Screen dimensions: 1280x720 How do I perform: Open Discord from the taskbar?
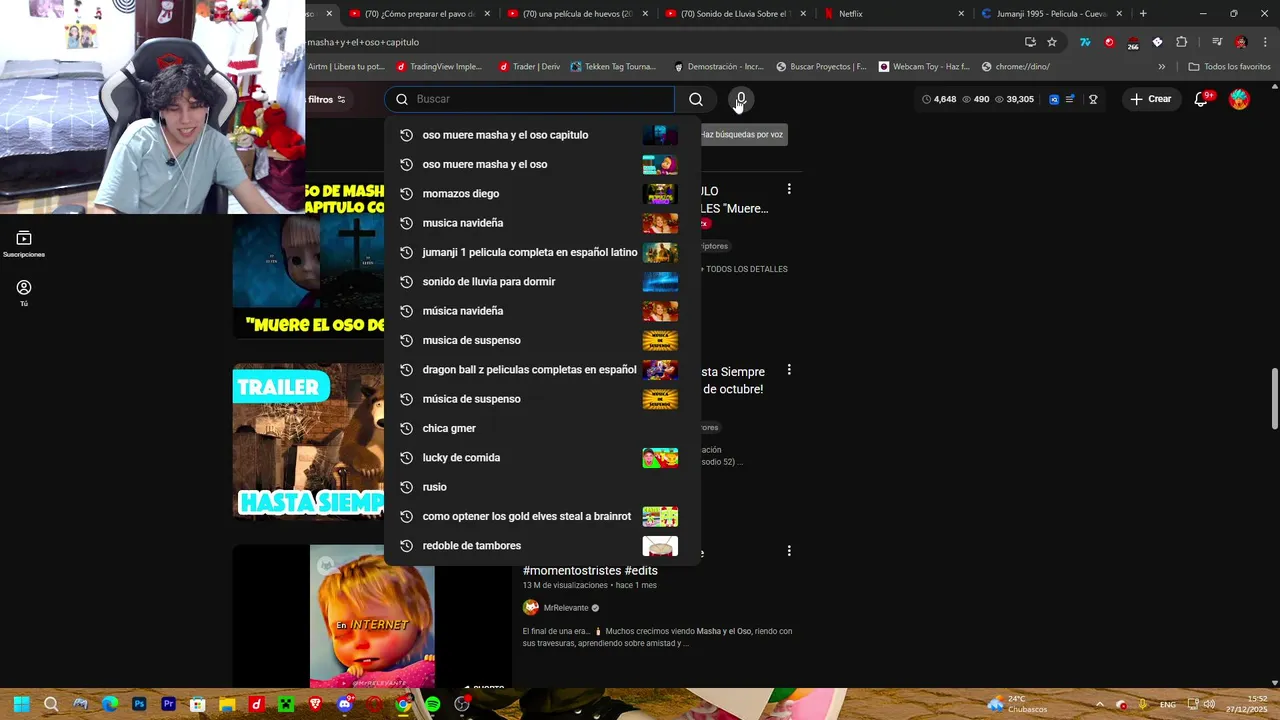345,704
